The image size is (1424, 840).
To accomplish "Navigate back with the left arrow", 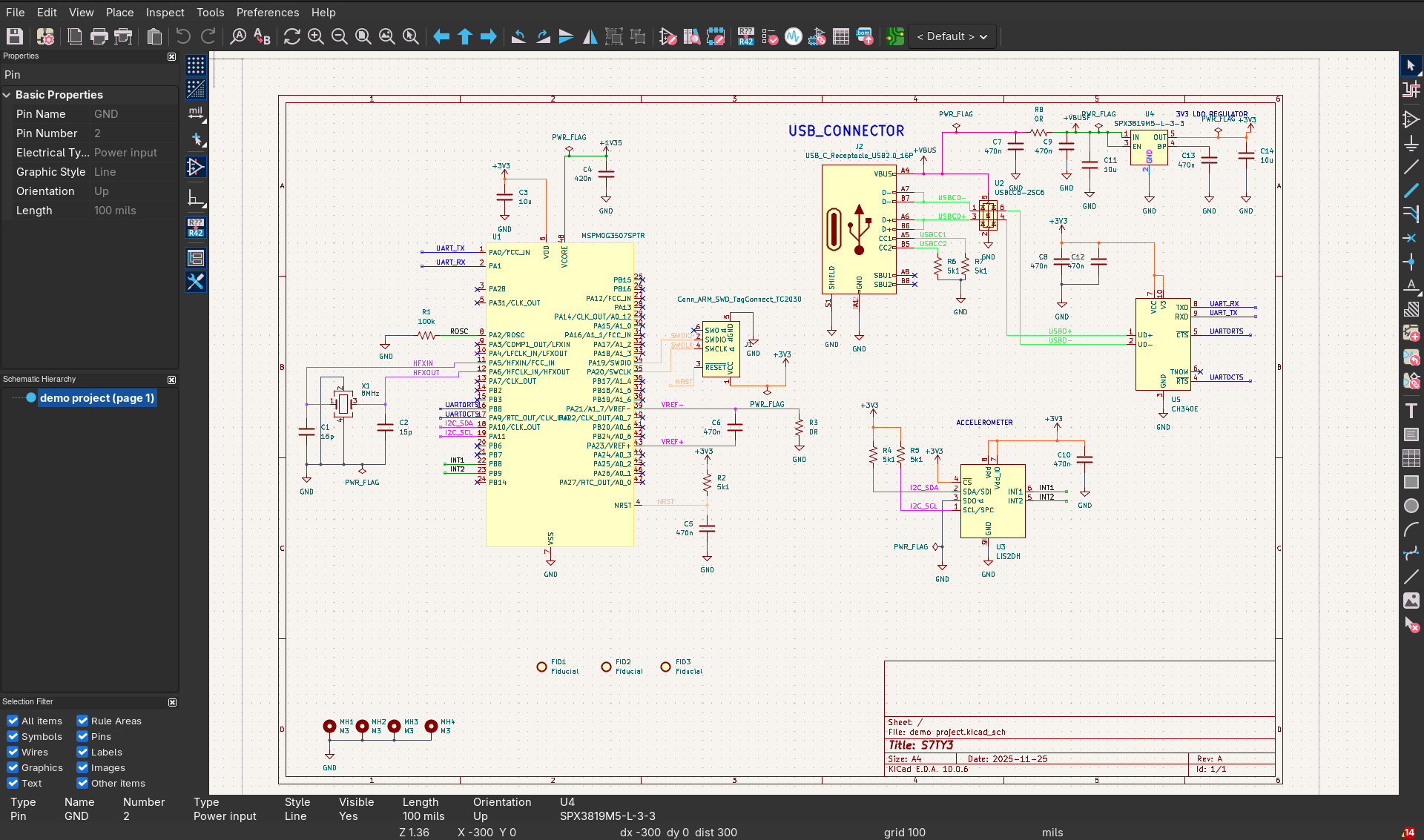I will pyautogui.click(x=441, y=36).
